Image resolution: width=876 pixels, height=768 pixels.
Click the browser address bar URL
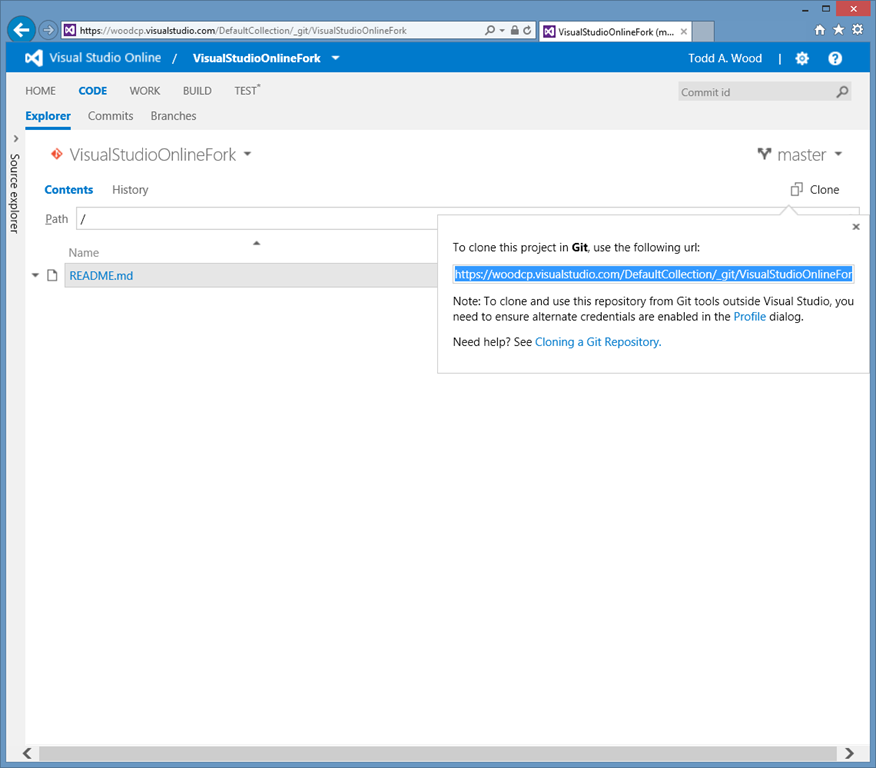coord(242,30)
